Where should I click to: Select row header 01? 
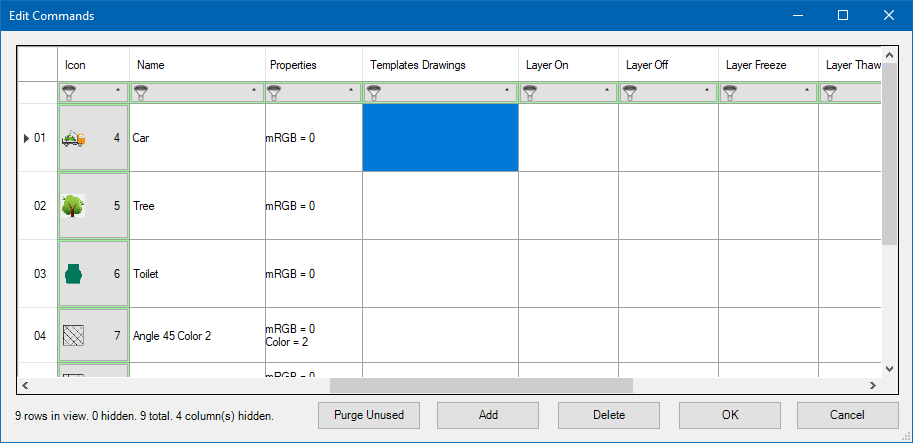pos(37,138)
